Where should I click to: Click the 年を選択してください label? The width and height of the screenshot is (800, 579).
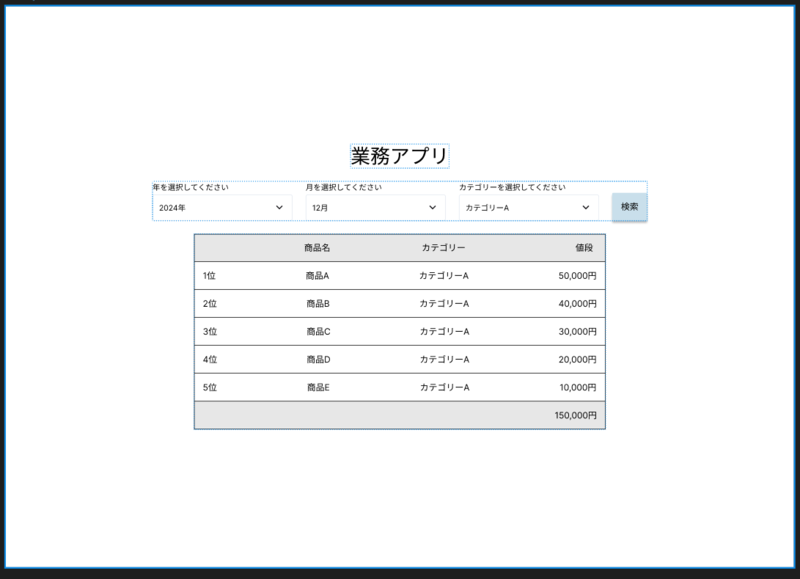coord(191,187)
